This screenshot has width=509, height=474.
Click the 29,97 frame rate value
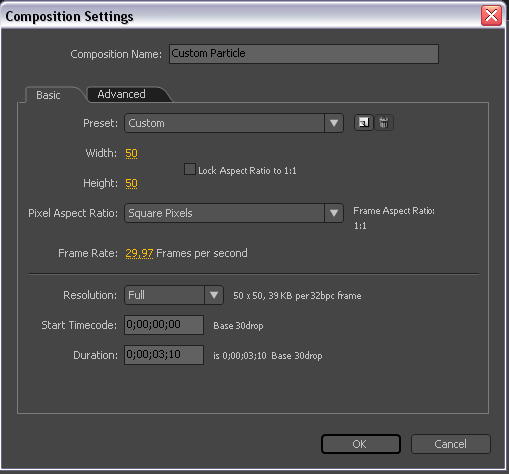[x=139, y=253]
